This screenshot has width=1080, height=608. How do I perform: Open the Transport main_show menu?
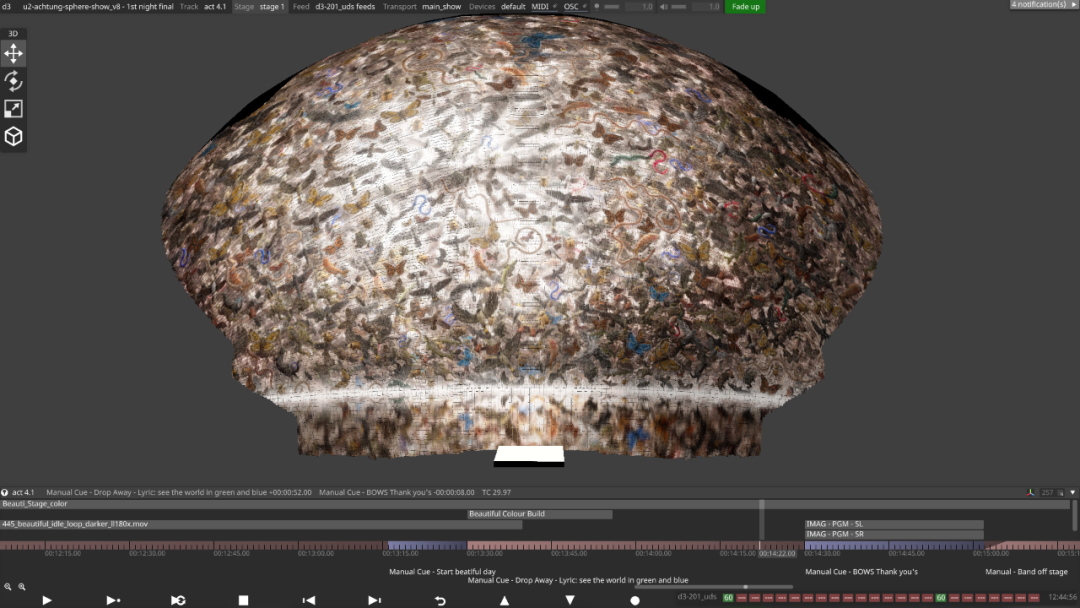422,6
